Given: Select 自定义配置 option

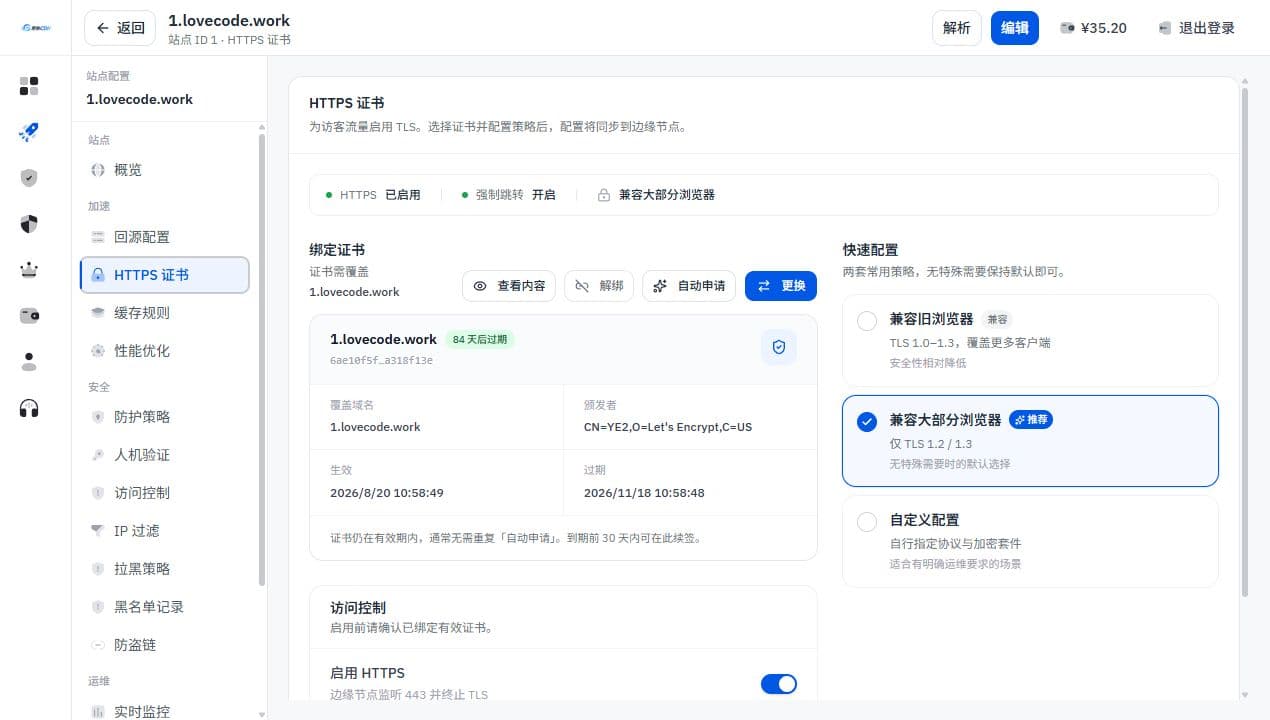Looking at the screenshot, I should click(1030, 541).
